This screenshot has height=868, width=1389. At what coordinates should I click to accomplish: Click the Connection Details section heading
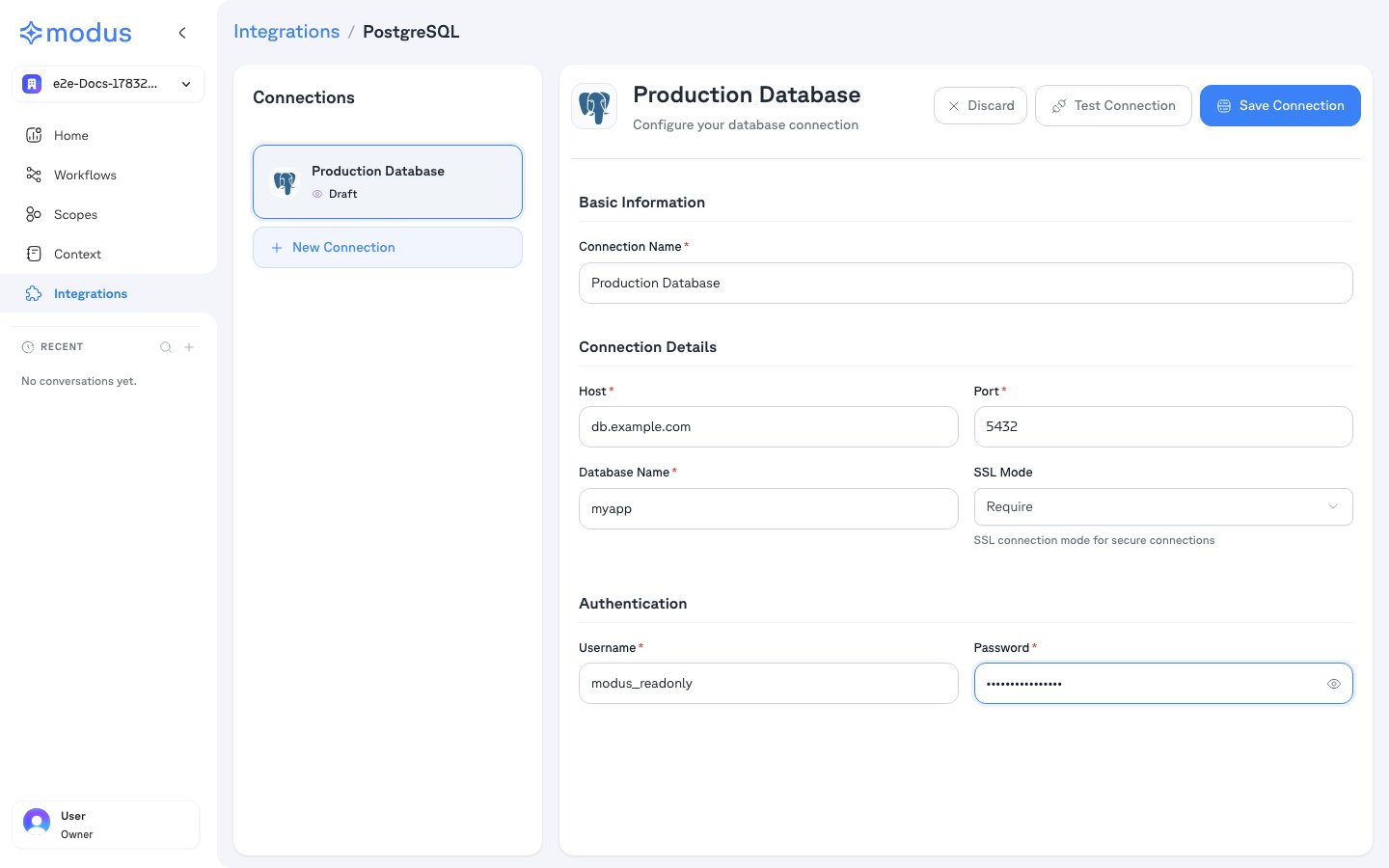[x=647, y=347]
